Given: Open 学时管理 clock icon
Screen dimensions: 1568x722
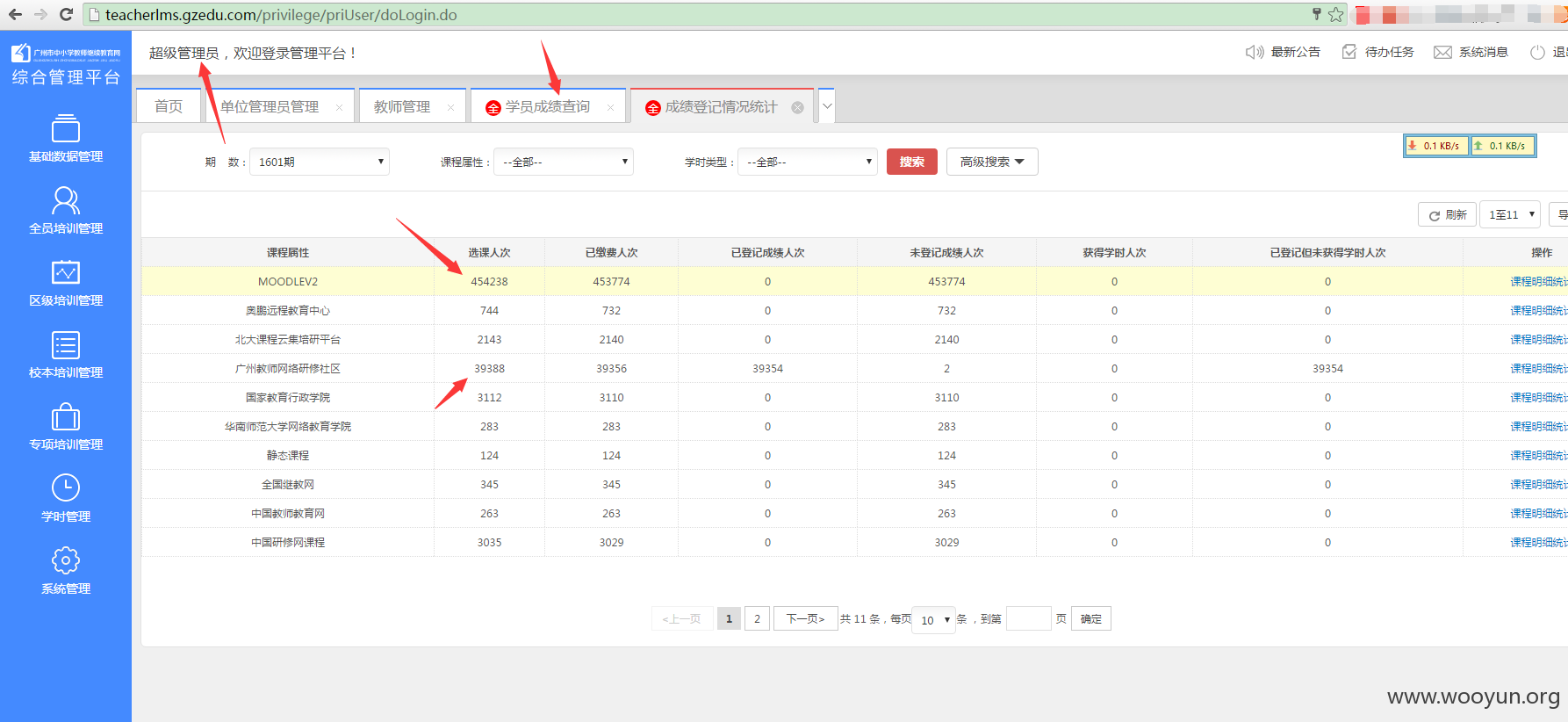Looking at the screenshot, I should pos(66,487).
